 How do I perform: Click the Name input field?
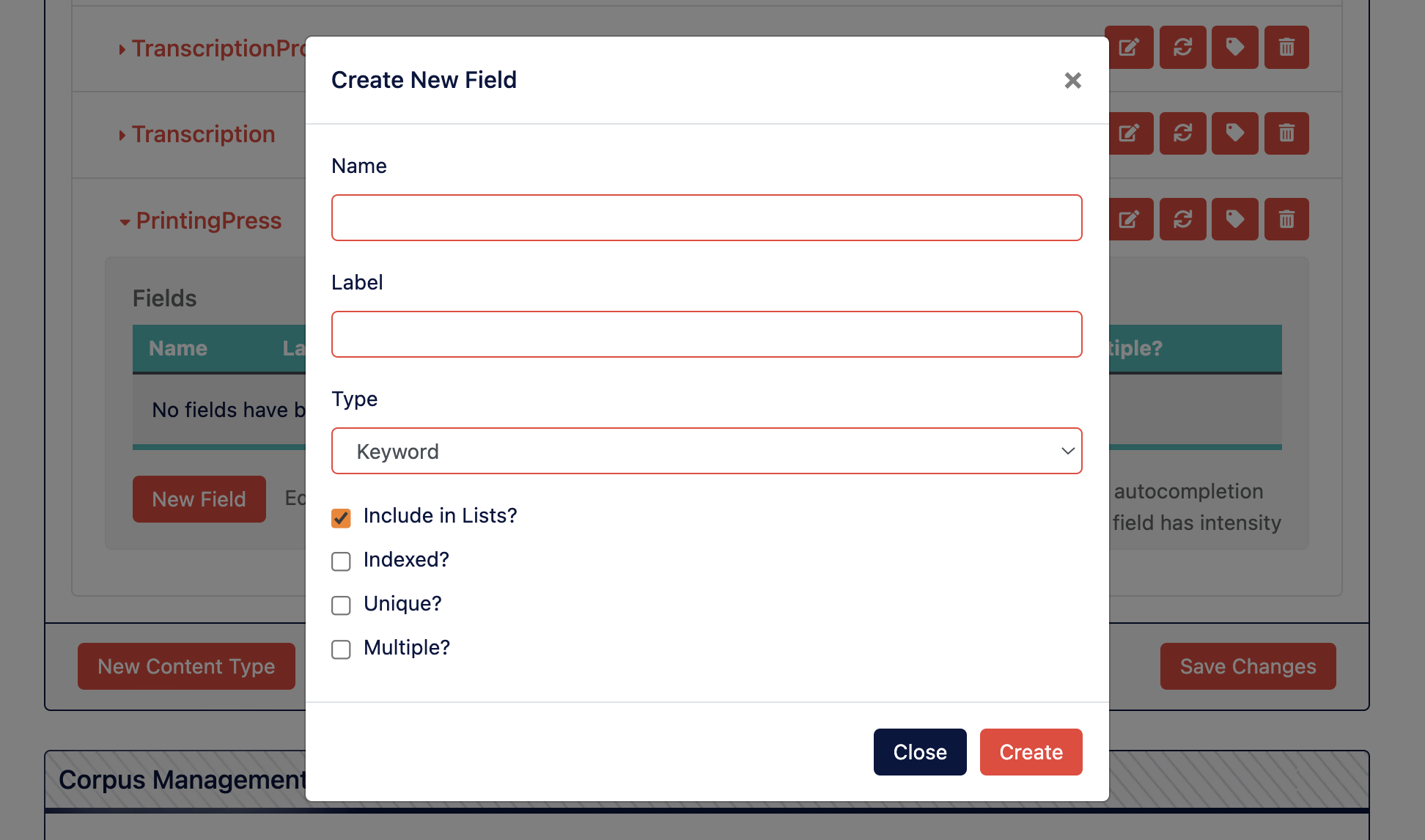(x=707, y=217)
